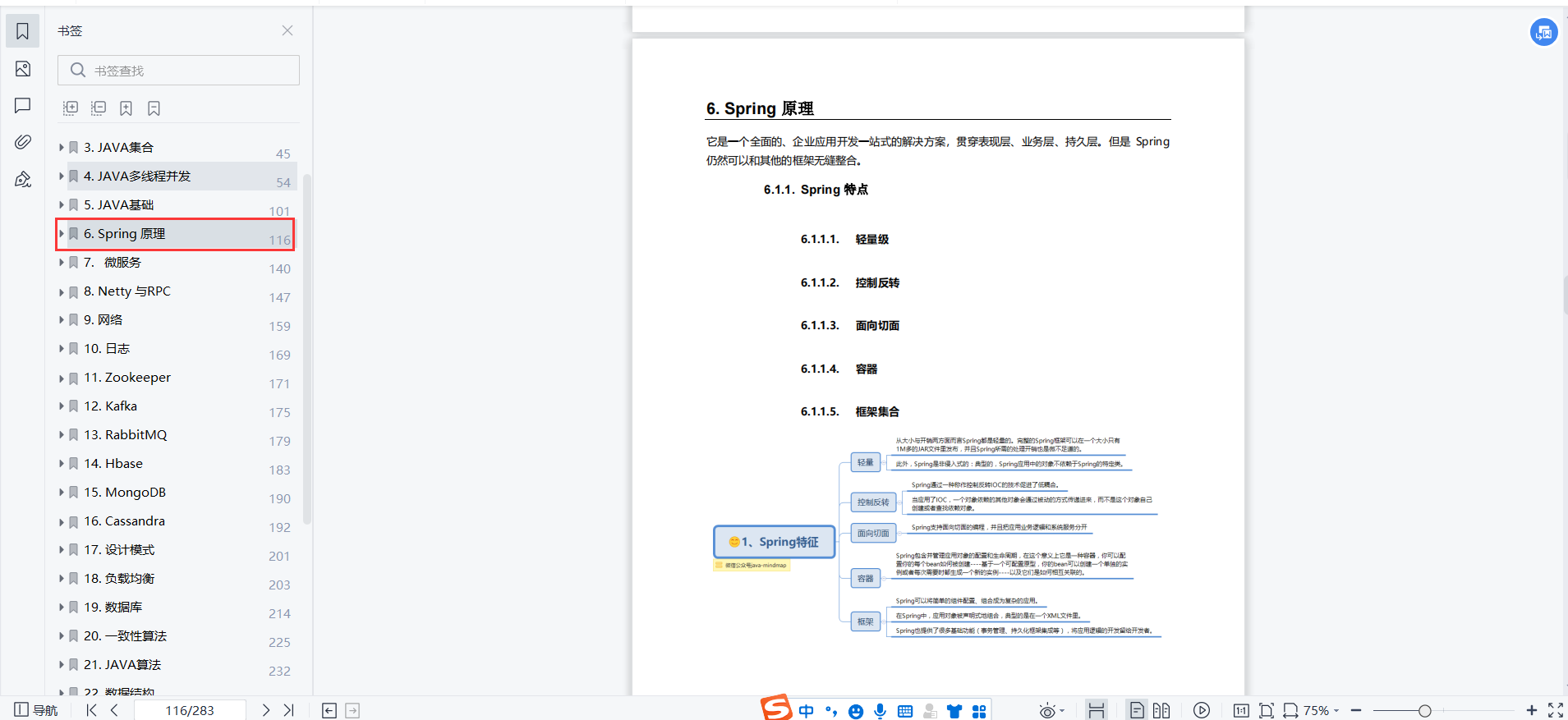1568x720 pixels.
Task: Set actual size 1:1 zoom icon
Action: coord(1241,711)
